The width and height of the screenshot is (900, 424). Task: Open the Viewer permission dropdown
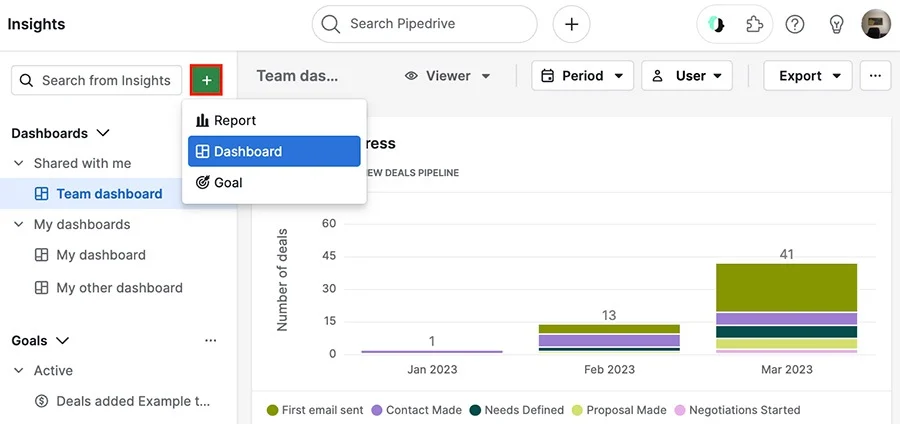click(448, 76)
